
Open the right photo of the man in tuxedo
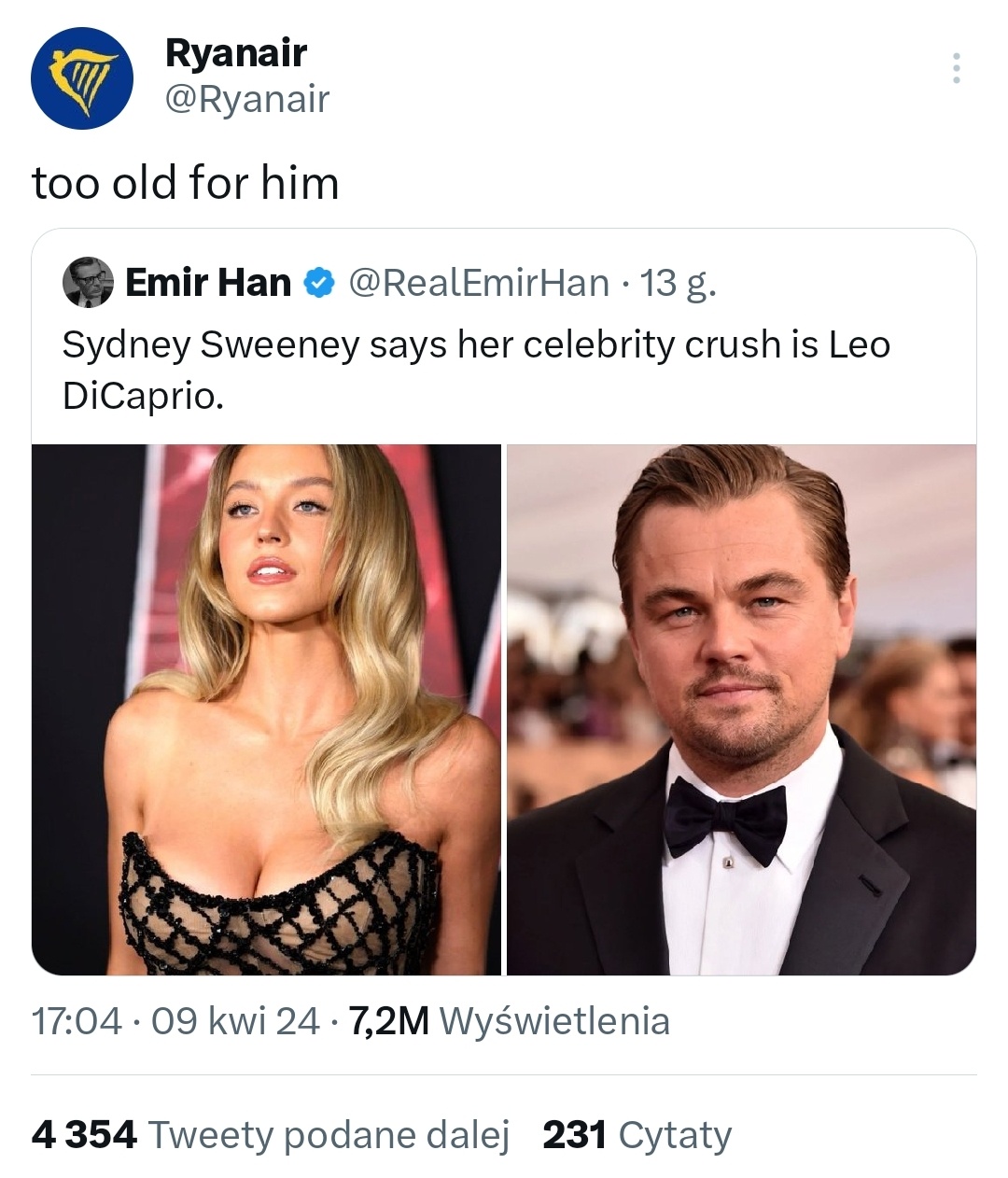(741, 709)
